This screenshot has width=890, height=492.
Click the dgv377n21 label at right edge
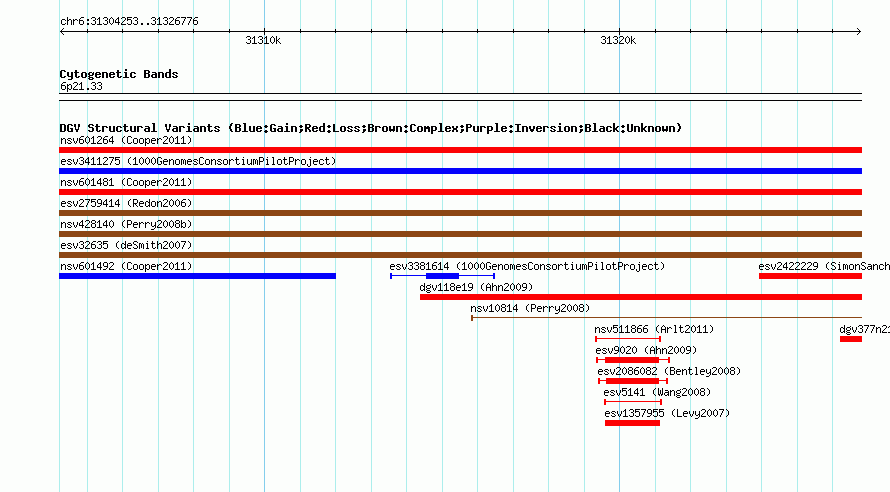[864, 329]
